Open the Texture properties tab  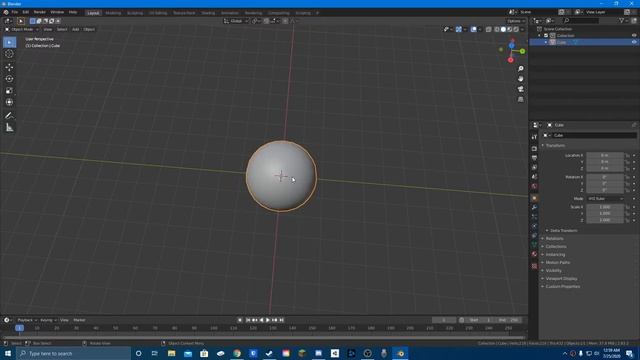pyautogui.click(x=534, y=266)
